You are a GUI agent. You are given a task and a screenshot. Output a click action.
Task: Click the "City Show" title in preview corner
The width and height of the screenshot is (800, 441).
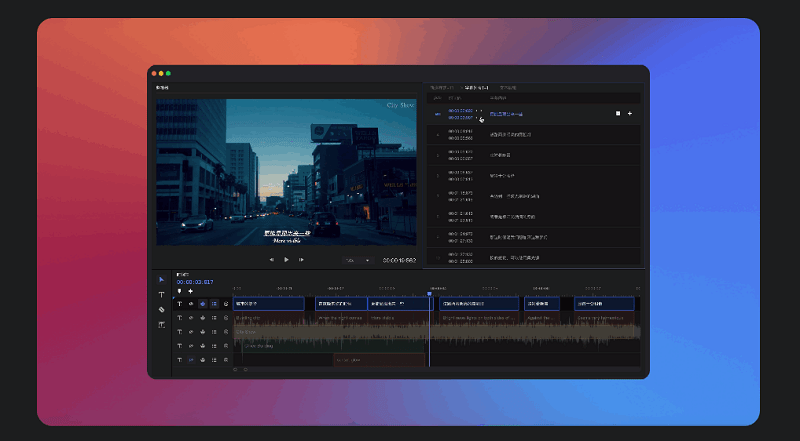(x=401, y=105)
